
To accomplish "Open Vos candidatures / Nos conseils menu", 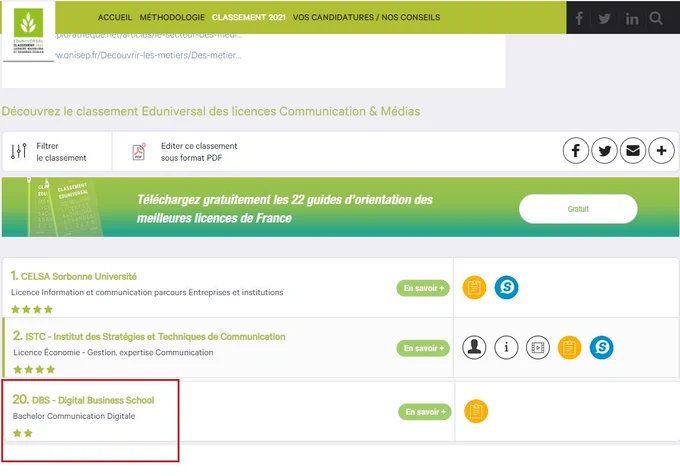I will pyautogui.click(x=366, y=17).
